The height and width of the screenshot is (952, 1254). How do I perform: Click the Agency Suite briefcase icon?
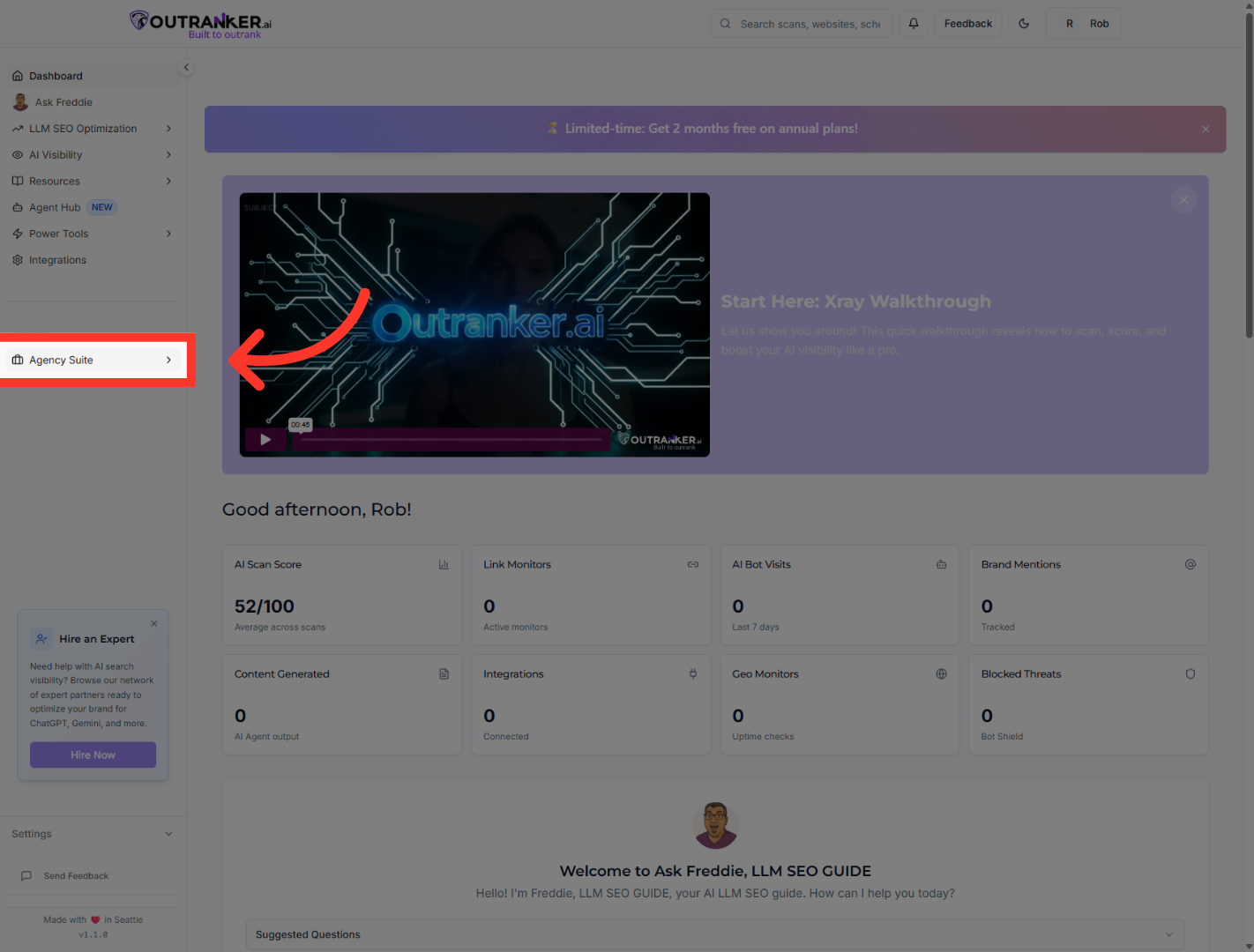click(x=18, y=360)
